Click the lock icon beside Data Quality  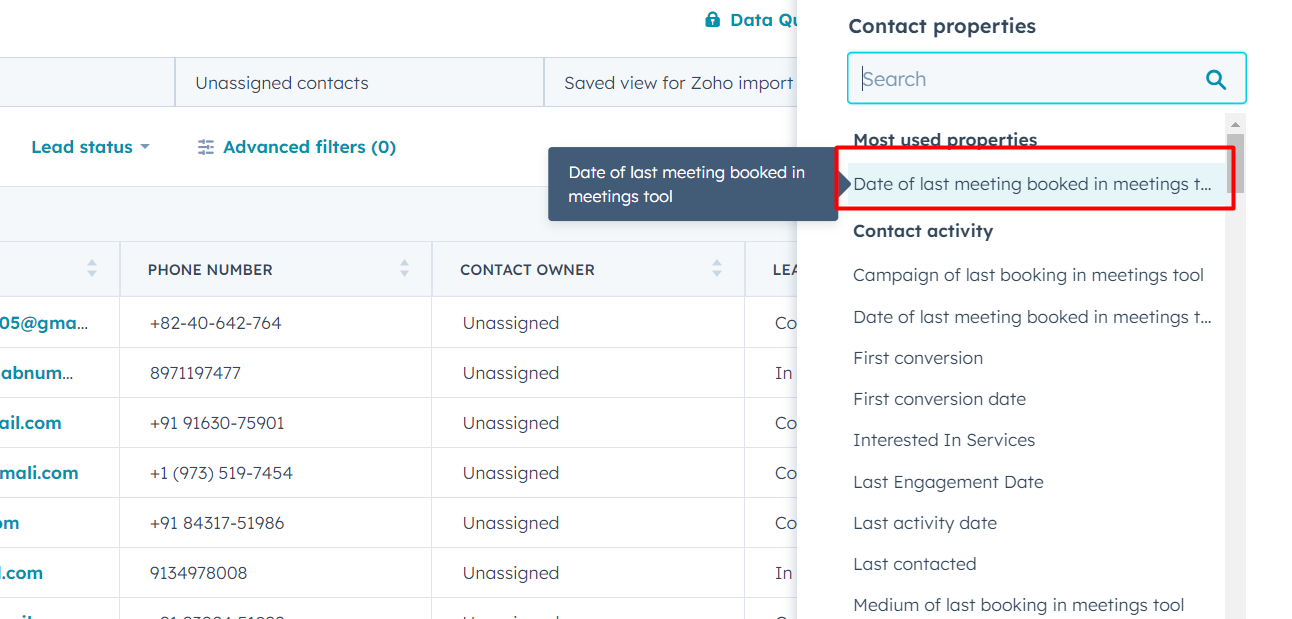[x=712, y=19]
